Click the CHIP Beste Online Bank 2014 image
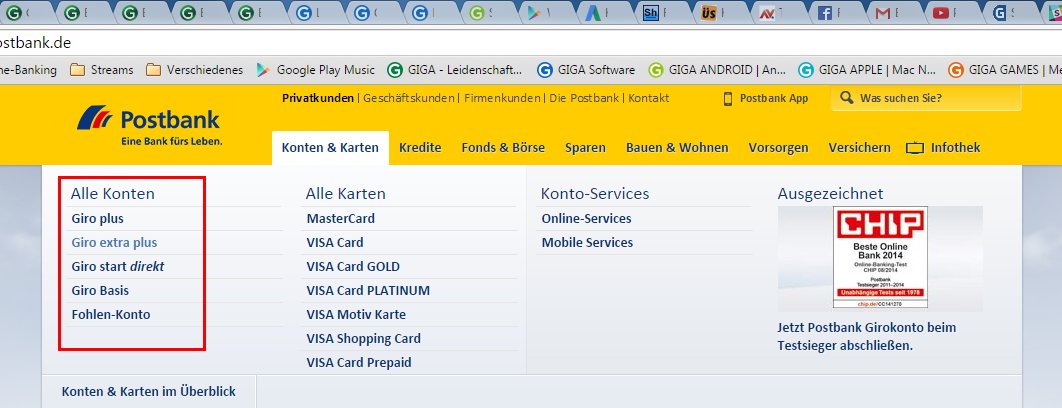Image resolution: width=1062 pixels, height=408 pixels. (880, 258)
